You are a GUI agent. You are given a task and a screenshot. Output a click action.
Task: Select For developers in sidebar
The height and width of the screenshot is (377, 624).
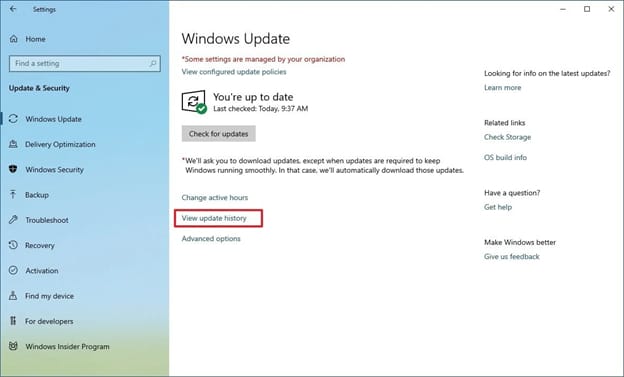coord(49,321)
